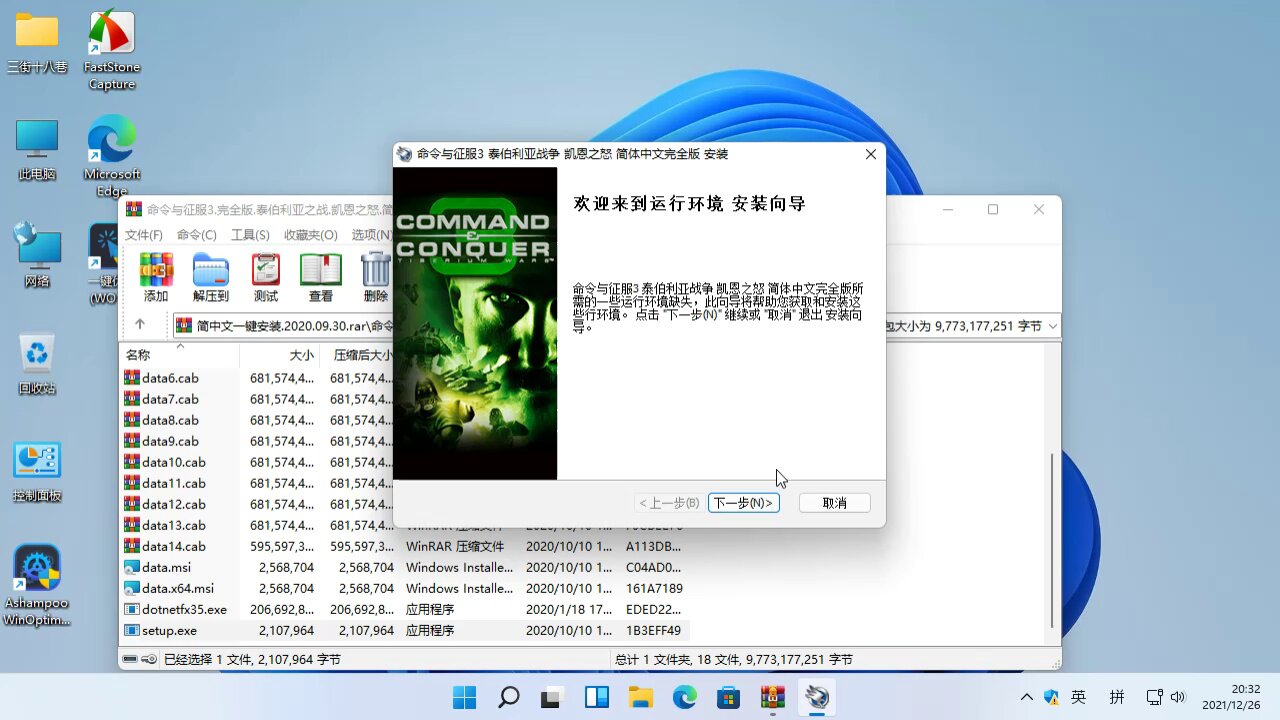Open the 工具(S) menu
Viewport: 1280px width, 720px height.
pyautogui.click(x=250, y=235)
